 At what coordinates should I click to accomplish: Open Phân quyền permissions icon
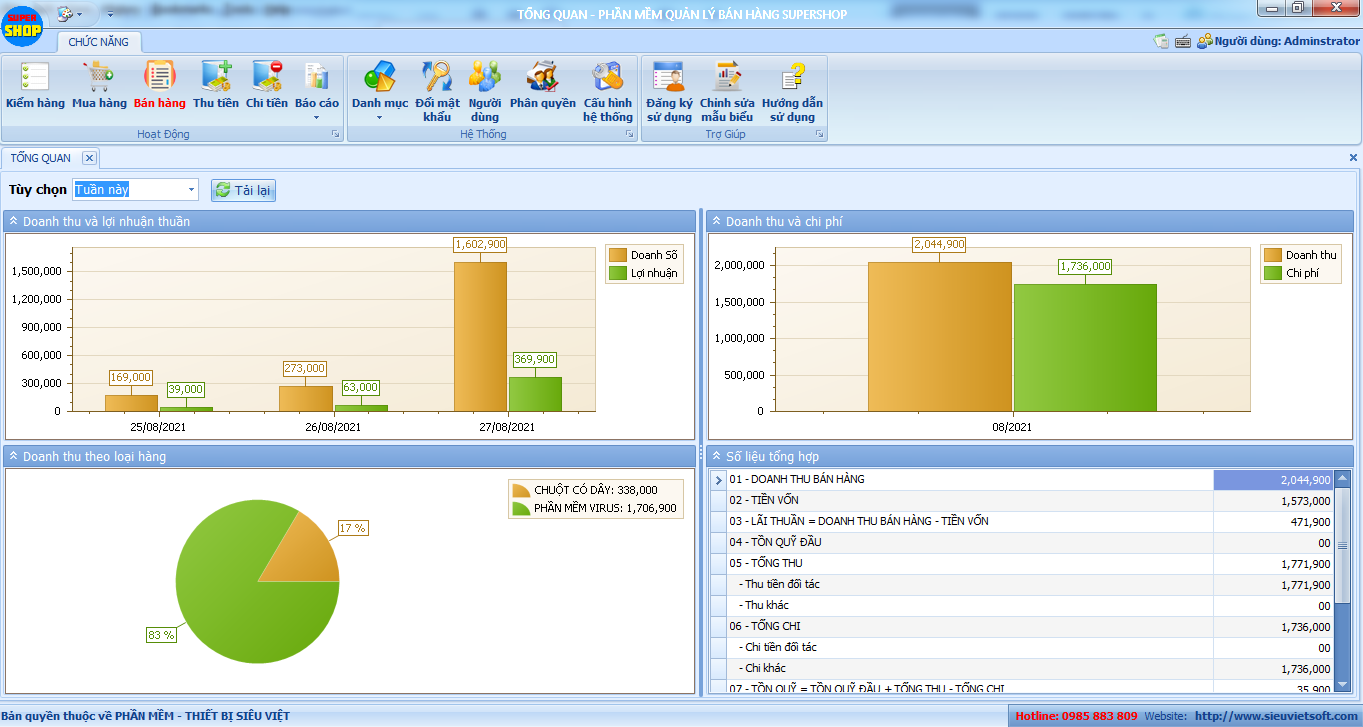(542, 77)
